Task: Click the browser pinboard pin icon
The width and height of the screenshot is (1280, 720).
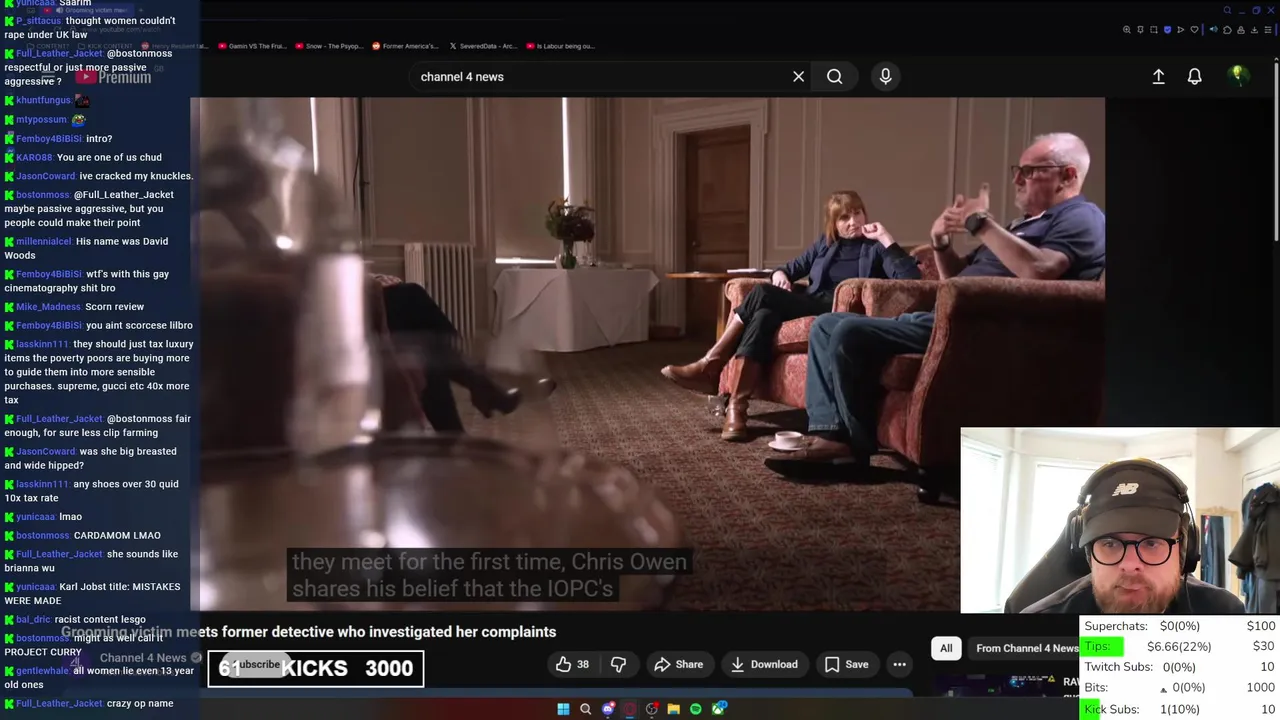Action: click(x=1140, y=30)
